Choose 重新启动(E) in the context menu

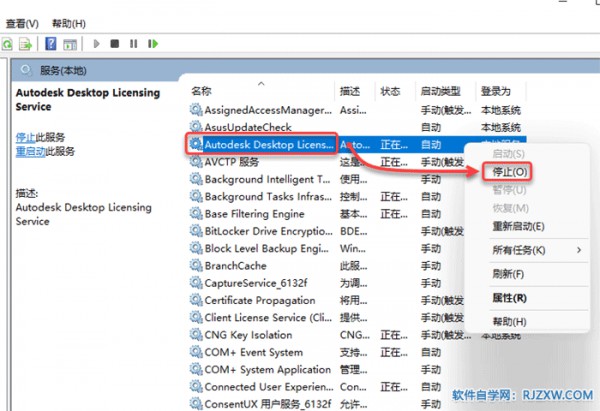coord(518,226)
